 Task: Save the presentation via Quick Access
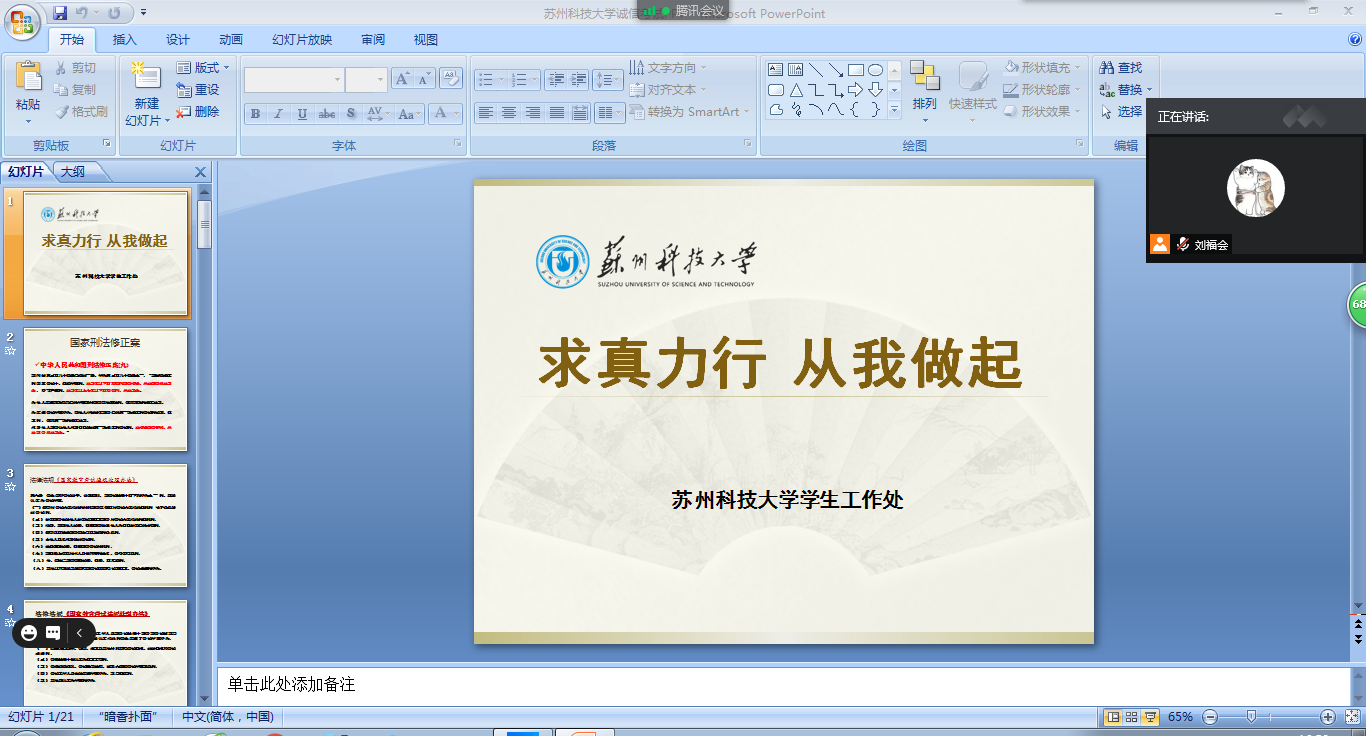[x=60, y=13]
